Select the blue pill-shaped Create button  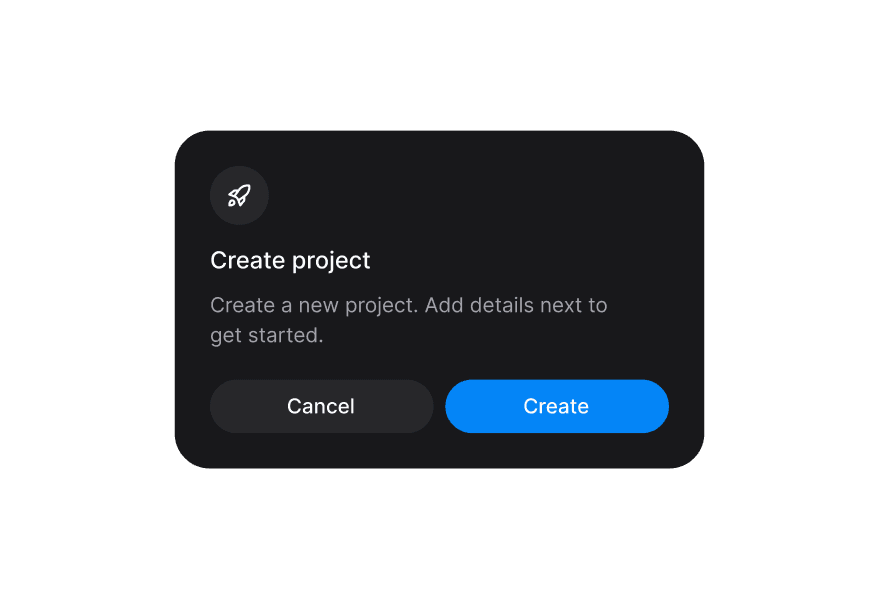[x=556, y=406]
